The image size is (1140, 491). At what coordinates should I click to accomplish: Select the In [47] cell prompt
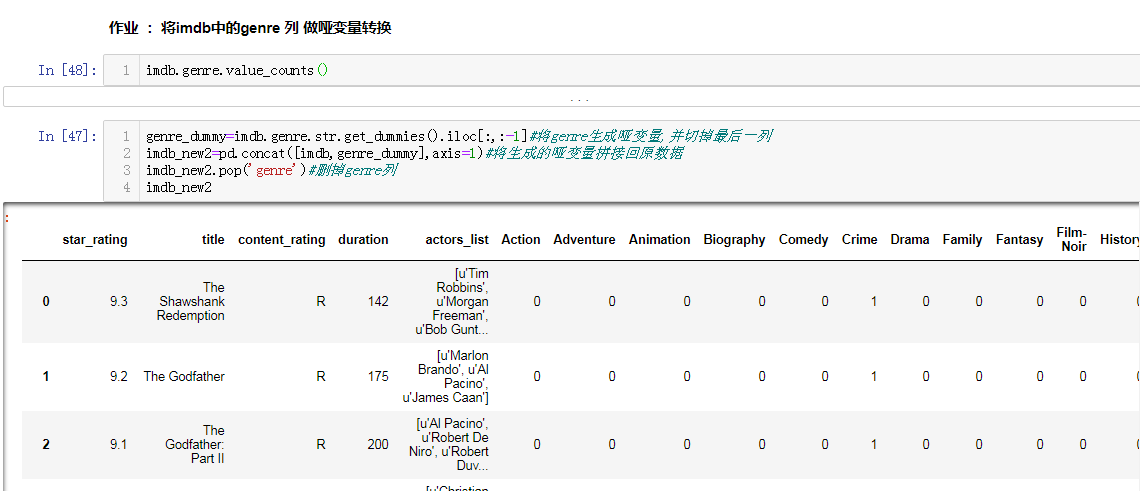[x=67, y=136]
